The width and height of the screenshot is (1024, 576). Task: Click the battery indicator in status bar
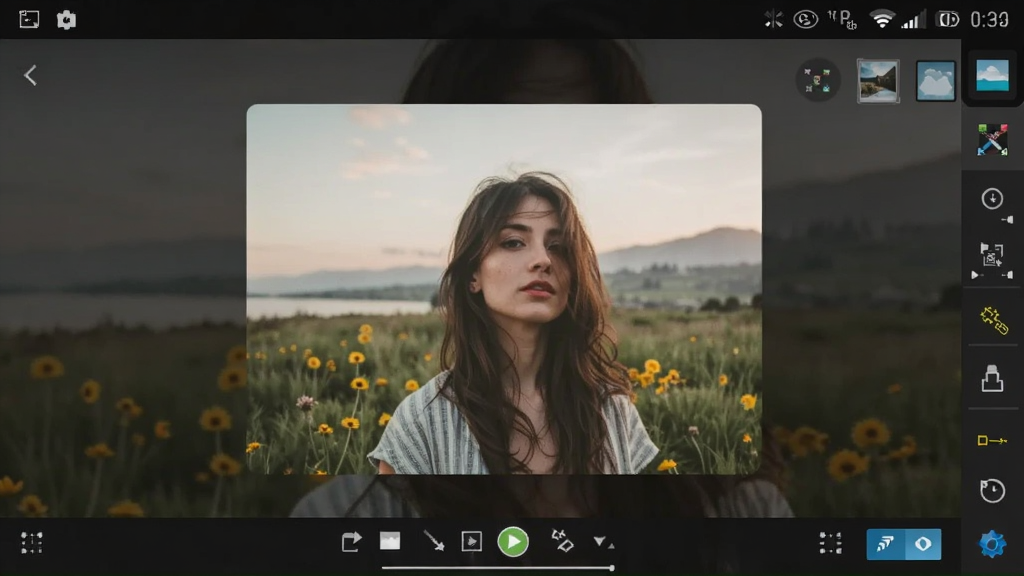tap(948, 20)
